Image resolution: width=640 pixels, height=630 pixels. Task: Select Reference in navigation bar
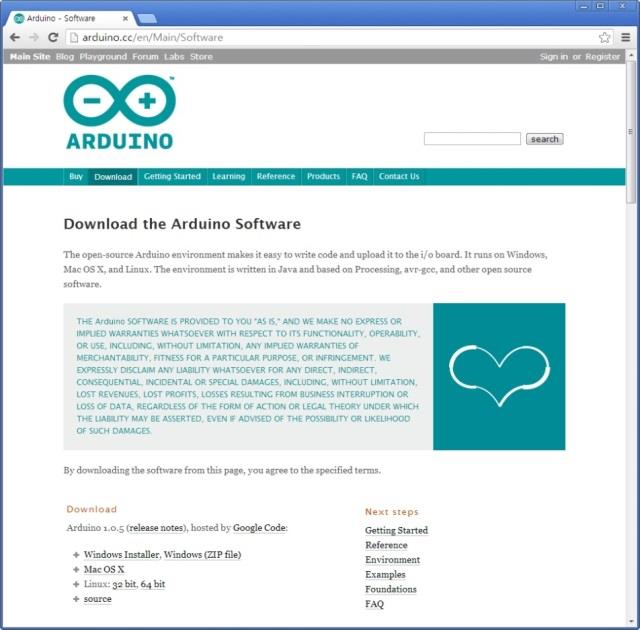coord(276,176)
